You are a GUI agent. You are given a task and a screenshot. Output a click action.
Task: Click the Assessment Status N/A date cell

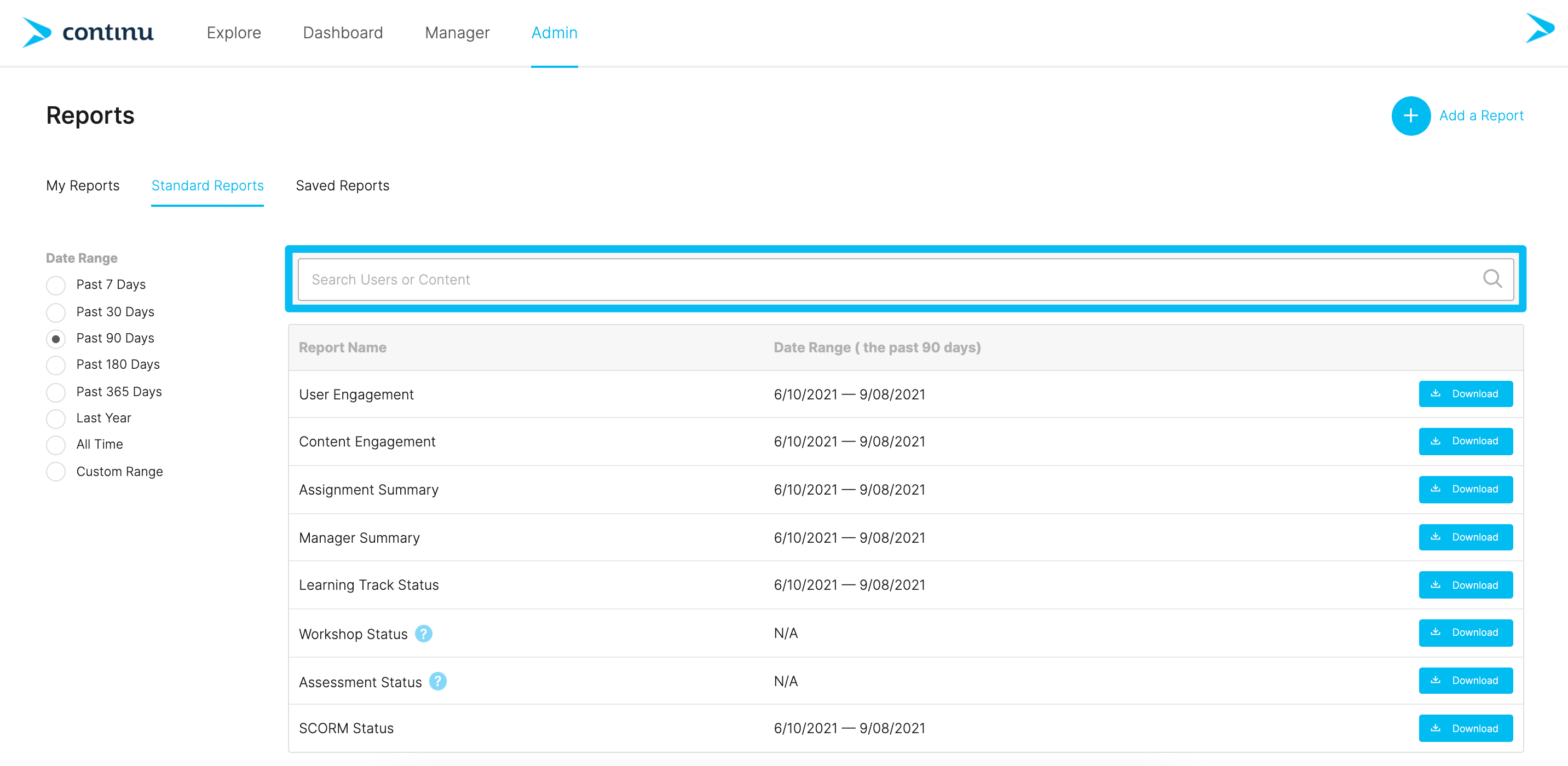(x=786, y=681)
